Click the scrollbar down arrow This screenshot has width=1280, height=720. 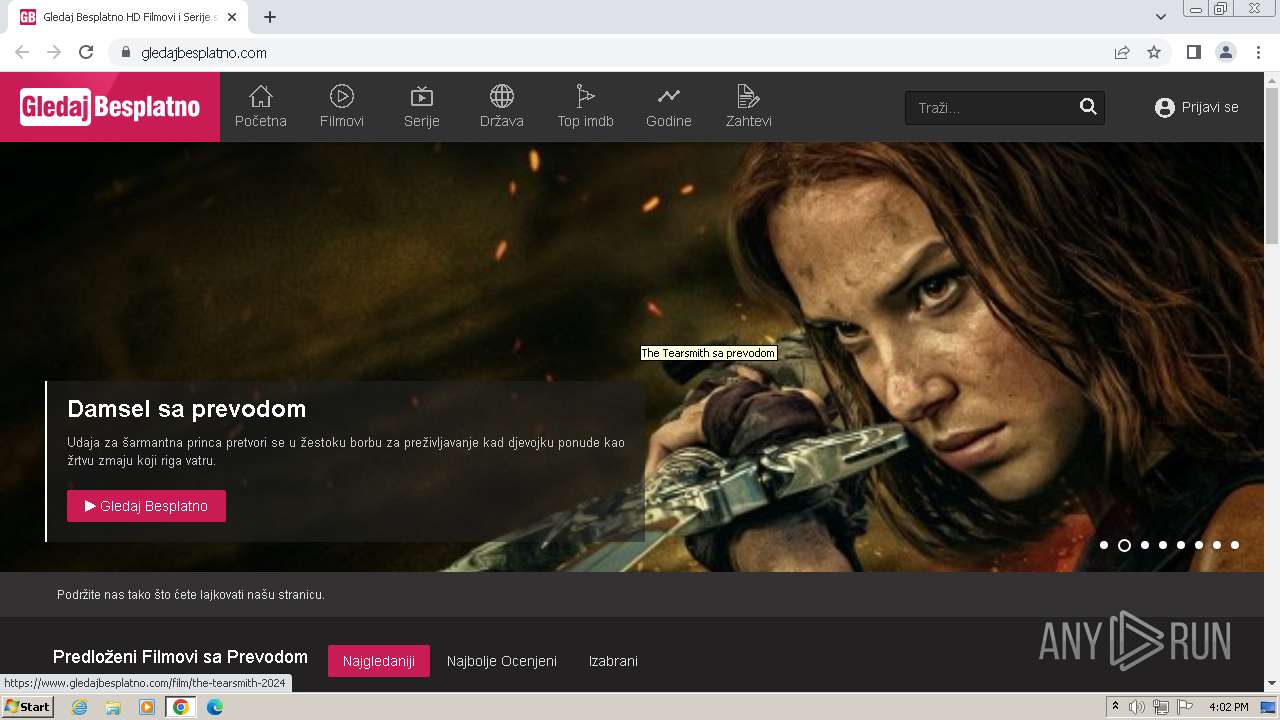1272,683
